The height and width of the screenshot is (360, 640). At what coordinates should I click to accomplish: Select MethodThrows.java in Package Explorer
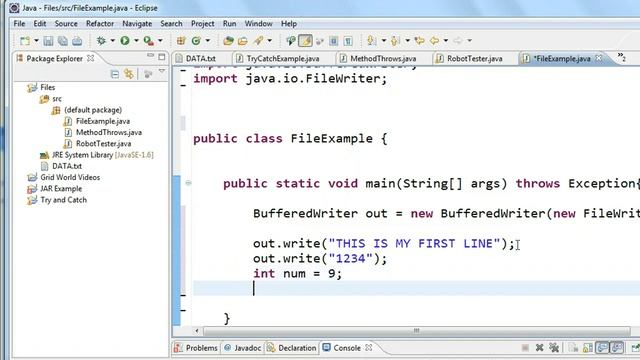tap(109, 133)
